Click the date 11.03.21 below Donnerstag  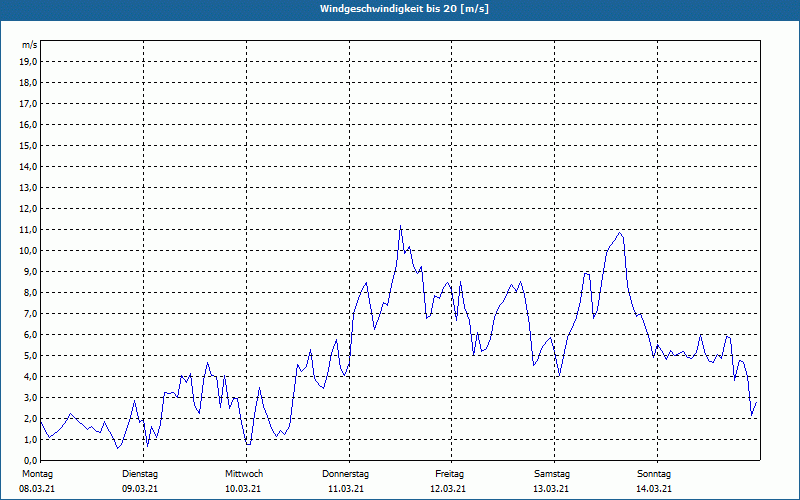point(346,489)
